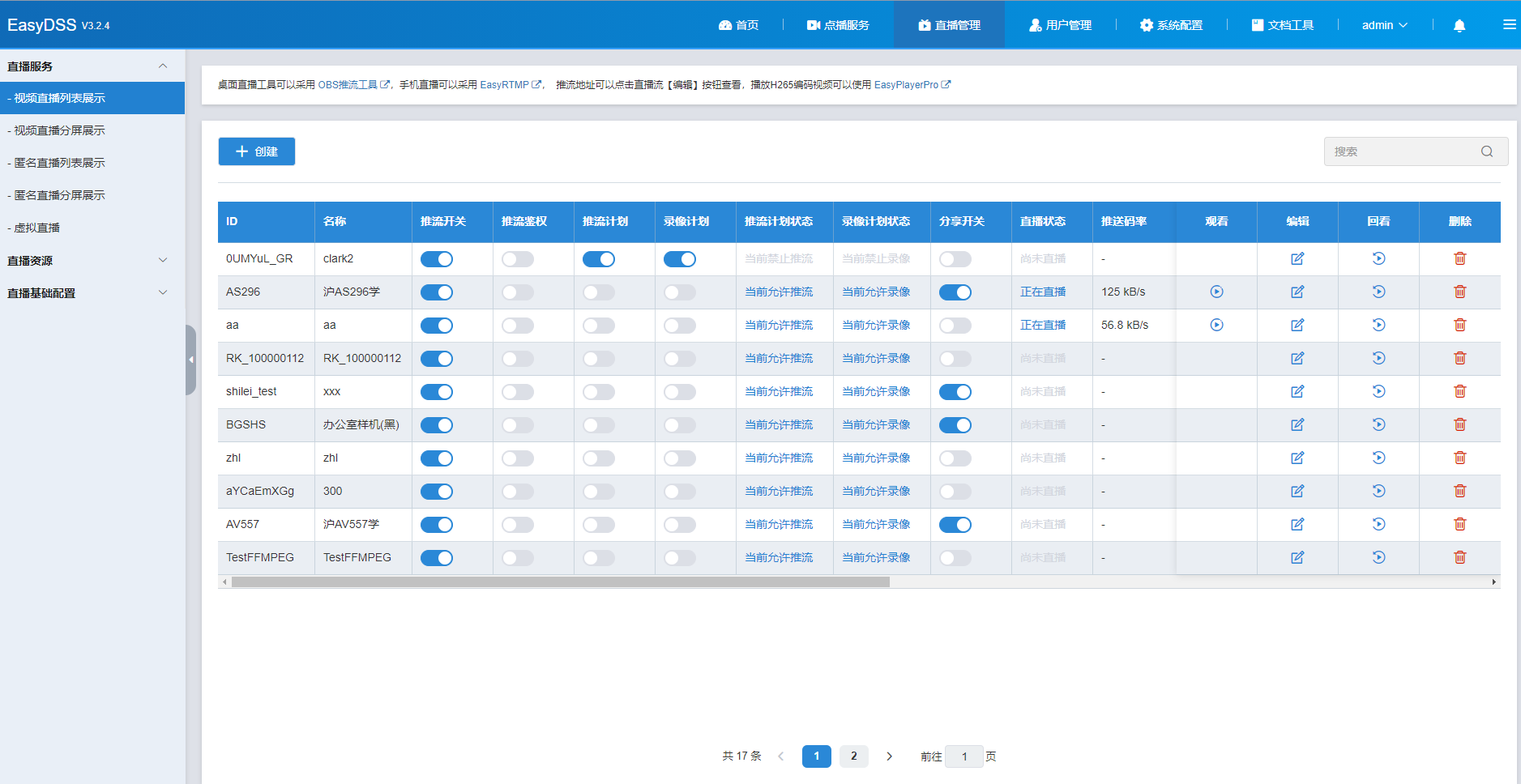
Task: Go to page 2
Action: pos(853,756)
